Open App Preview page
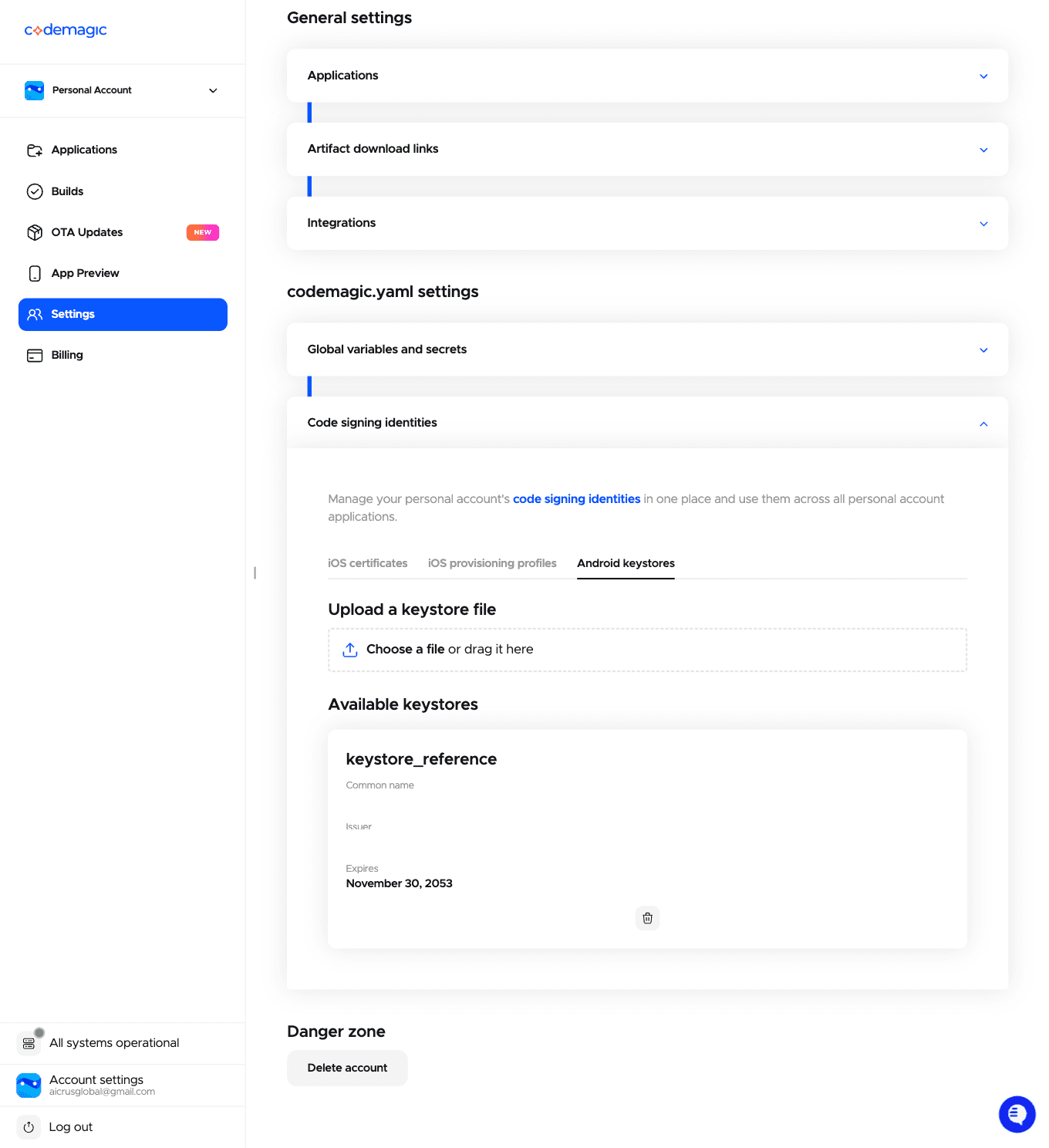 coord(85,273)
